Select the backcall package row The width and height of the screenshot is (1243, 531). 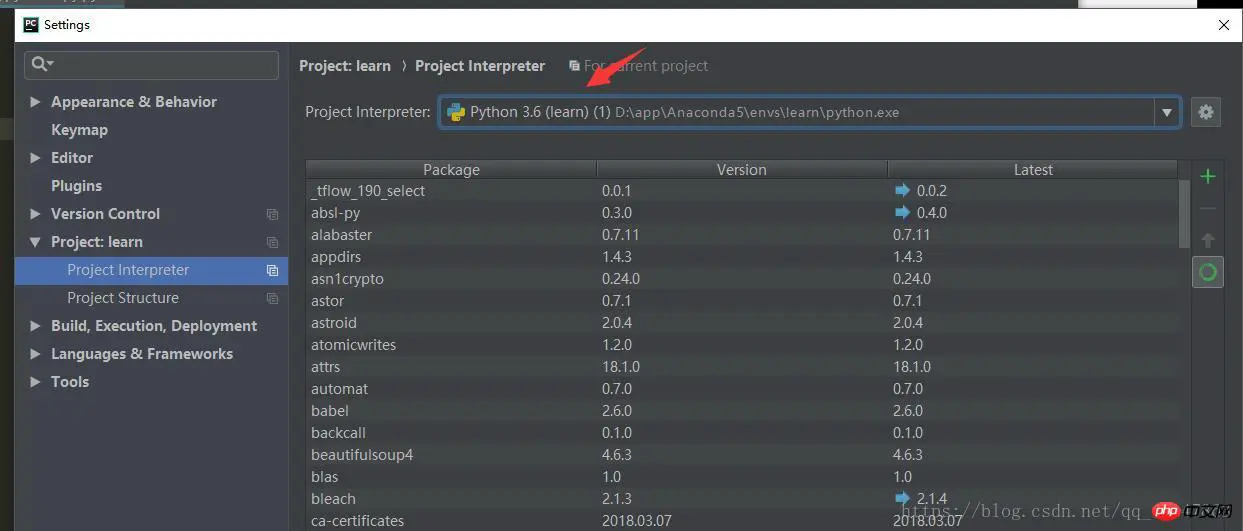742,433
